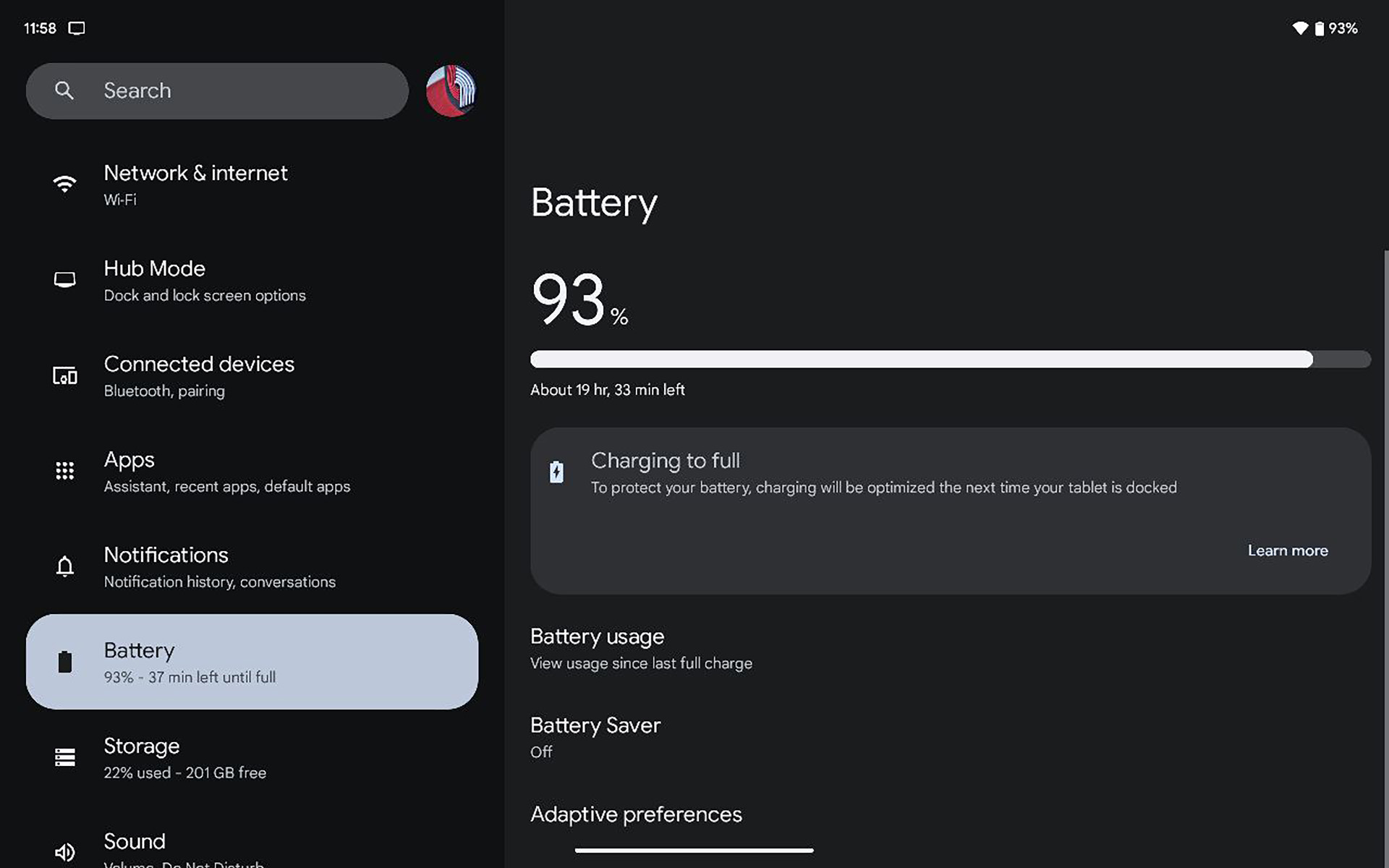The image size is (1389, 868).
Task: Click Learn more battery optimization link
Action: coord(1288,550)
